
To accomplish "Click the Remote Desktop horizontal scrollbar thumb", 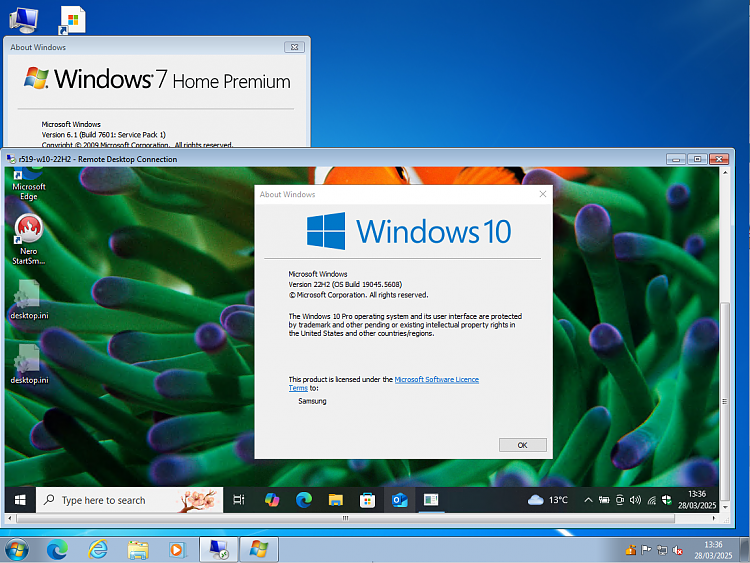I will (x=345, y=518).
